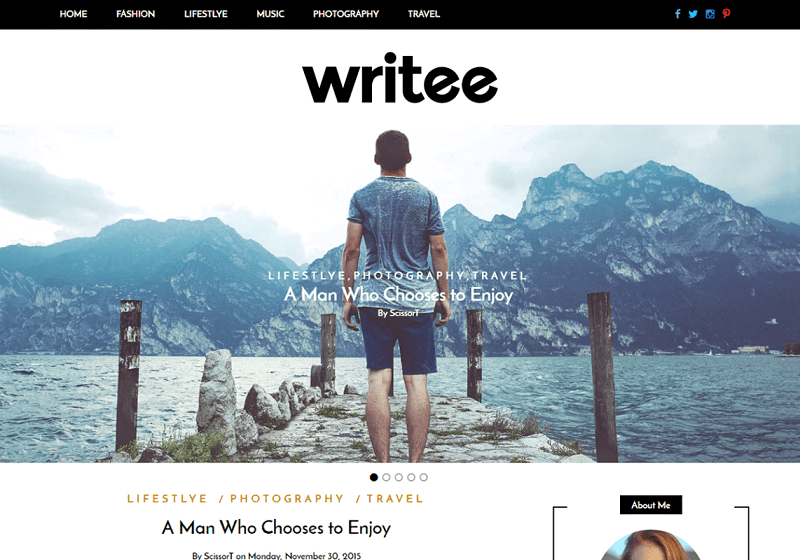Open the Pinterest social icon
Image resolution: width=800 pixels, height=560 pixels.
point(726,14)
